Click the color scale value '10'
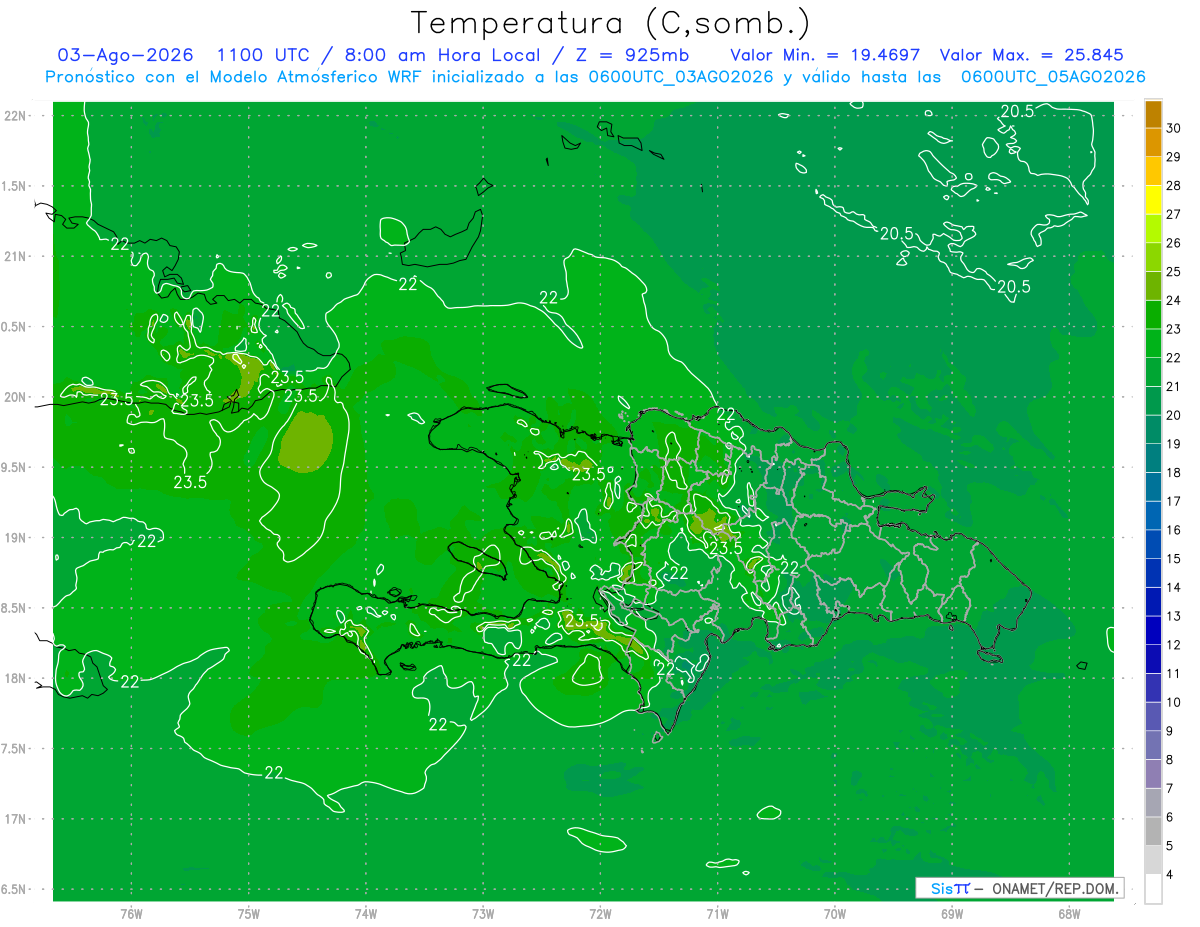1200x927 pixels. pyautogui.click(x=1173, y=702)
